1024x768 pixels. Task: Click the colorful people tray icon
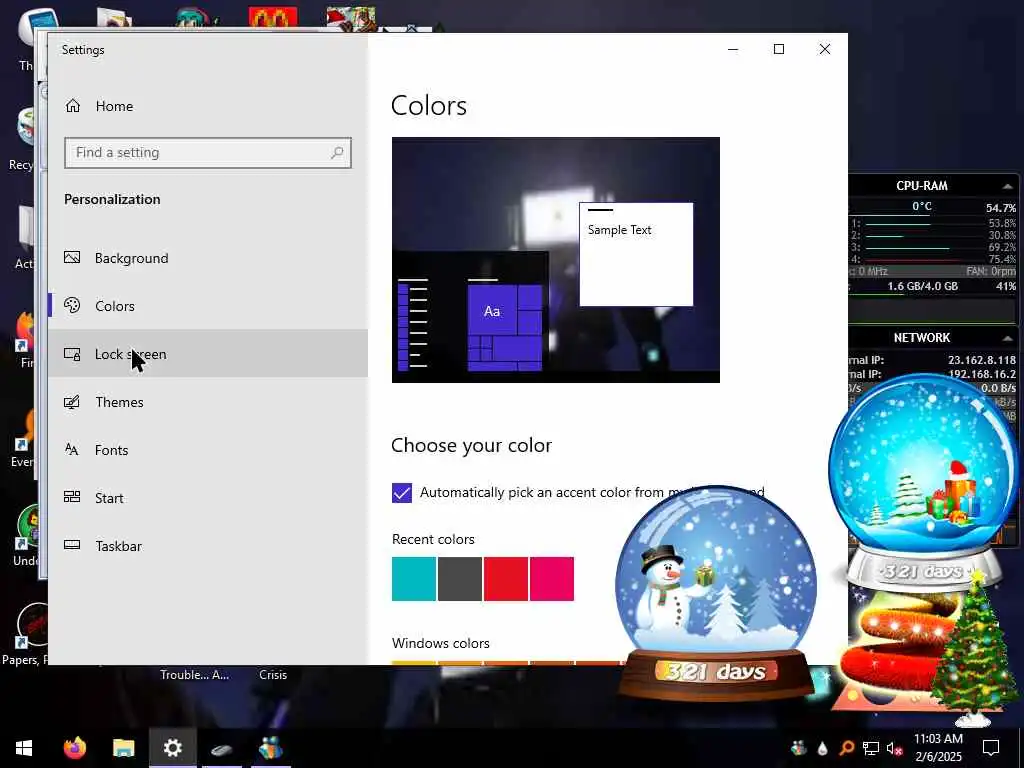pos(798,748)
